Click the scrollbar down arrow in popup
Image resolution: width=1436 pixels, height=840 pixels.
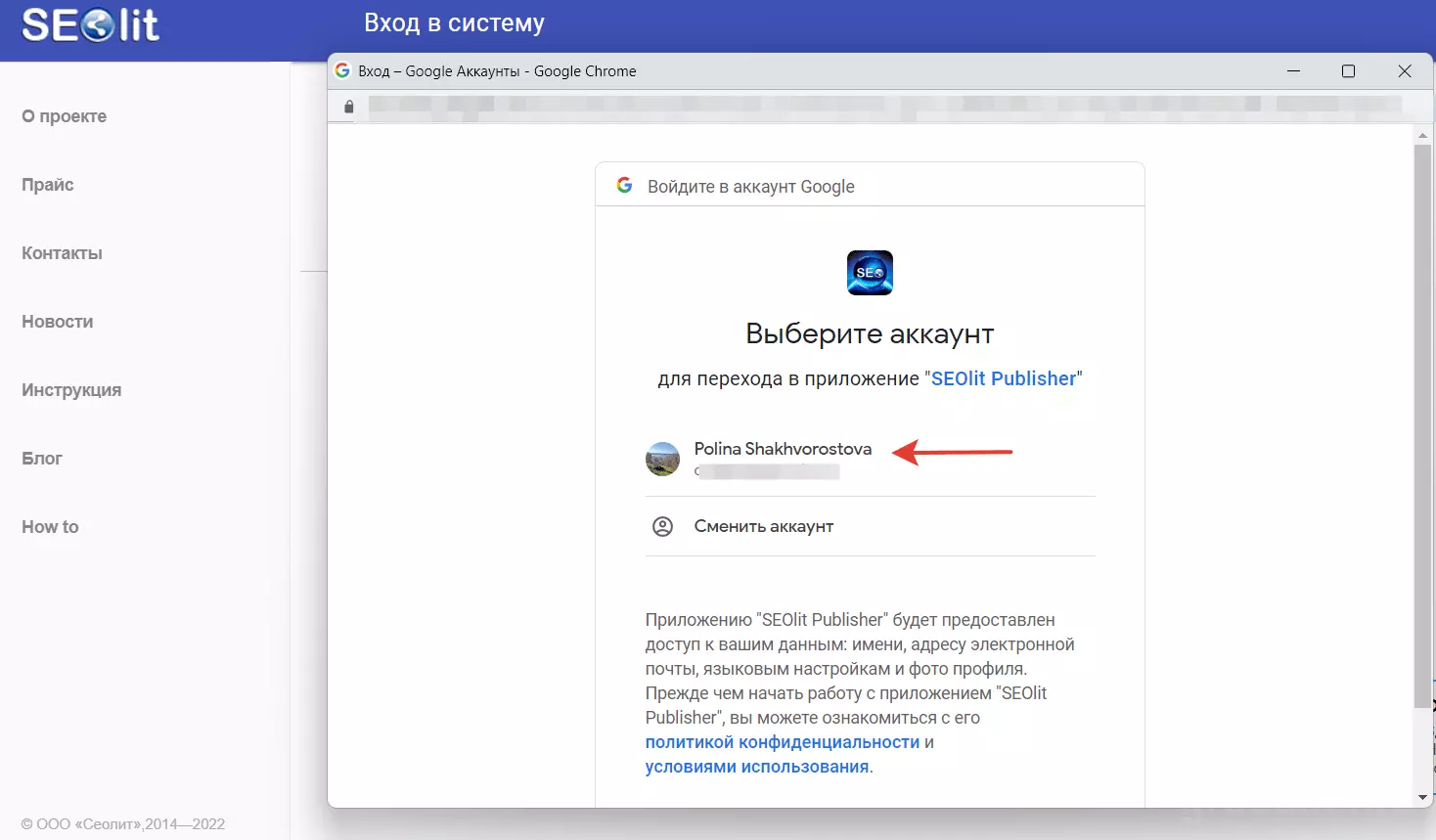tap(1423, 798)
